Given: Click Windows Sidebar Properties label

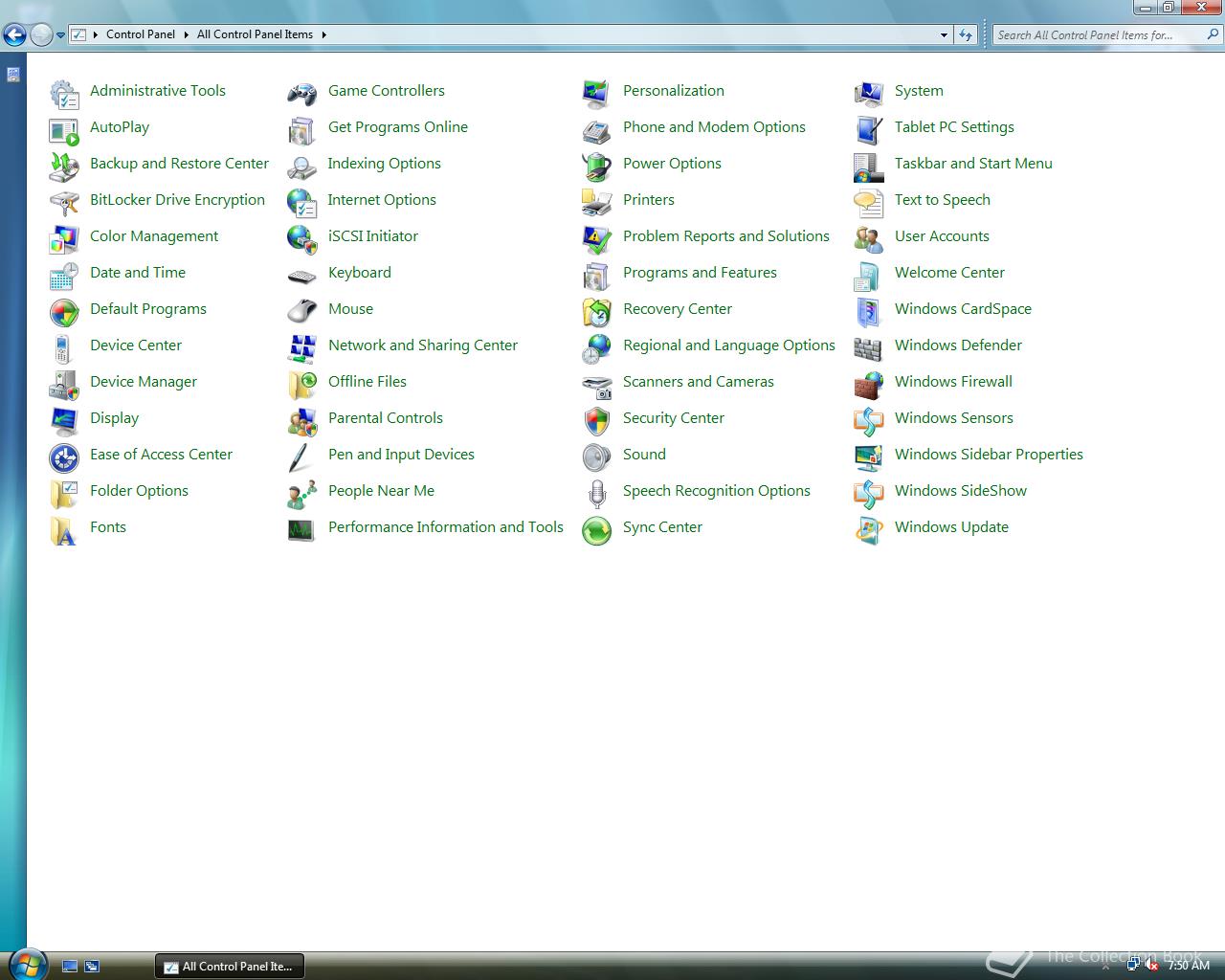Looking at the screenshot, I should (989, 455).
